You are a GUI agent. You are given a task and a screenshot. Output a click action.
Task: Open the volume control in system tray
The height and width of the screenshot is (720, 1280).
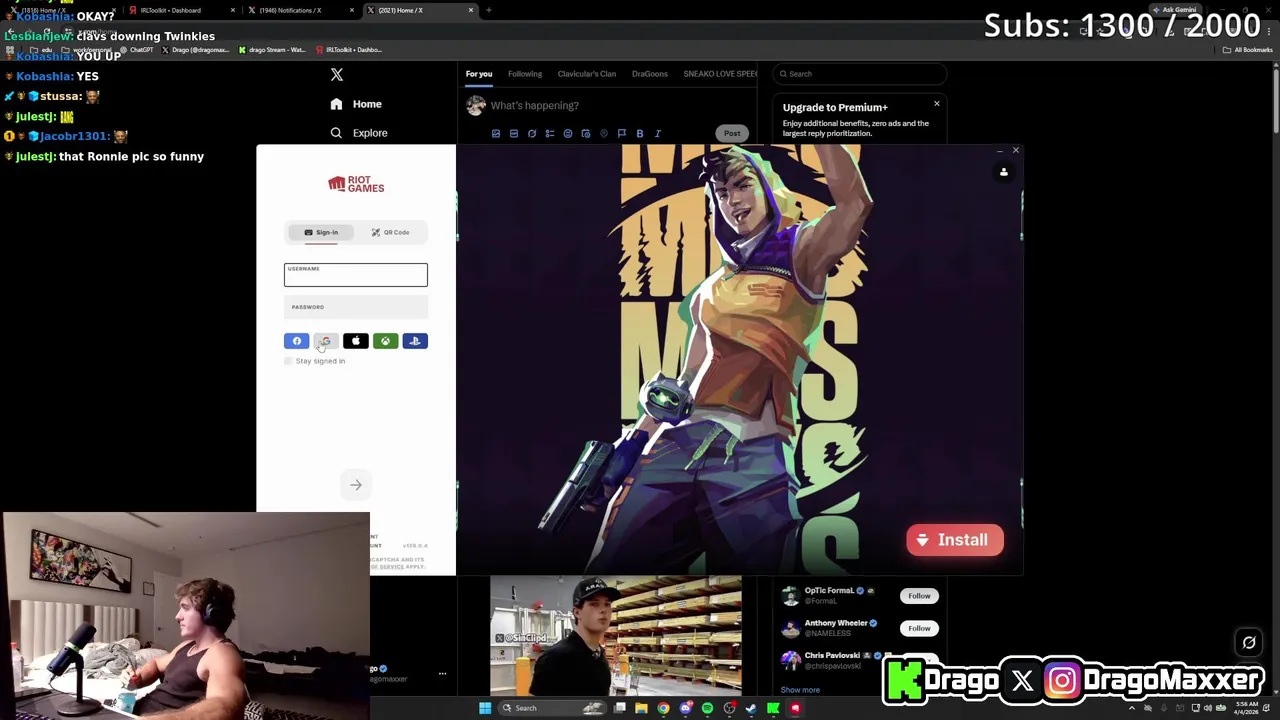pyautogui.click(x=1208, y=708)
